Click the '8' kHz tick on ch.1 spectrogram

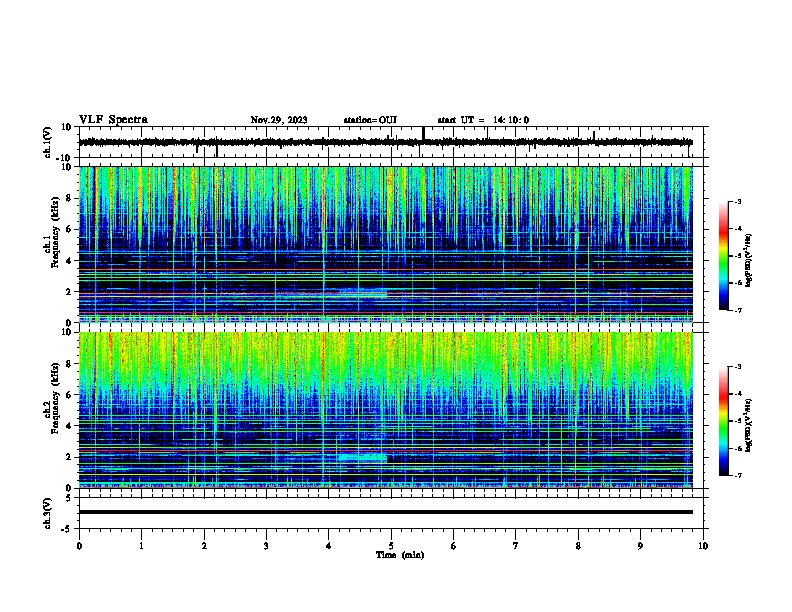[x=69, y=198]
